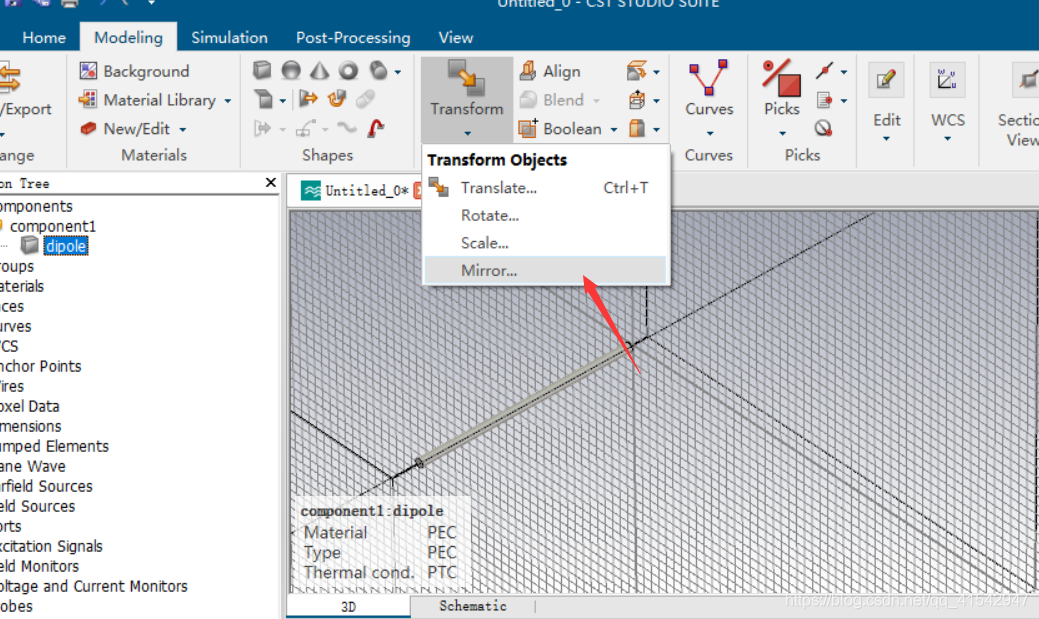Switch to the Schematic view tab
This screenshot has width=1039, height=619.
coord(472,606)
